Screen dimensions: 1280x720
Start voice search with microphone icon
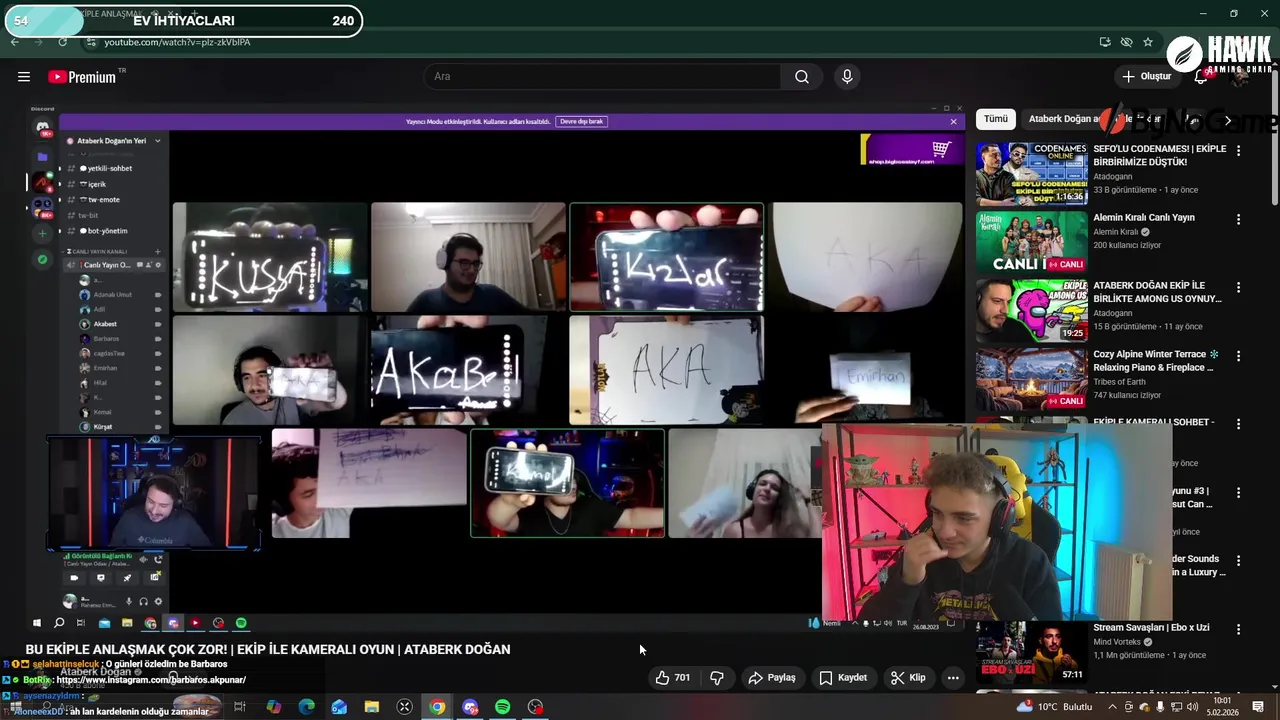click(847, 77)
